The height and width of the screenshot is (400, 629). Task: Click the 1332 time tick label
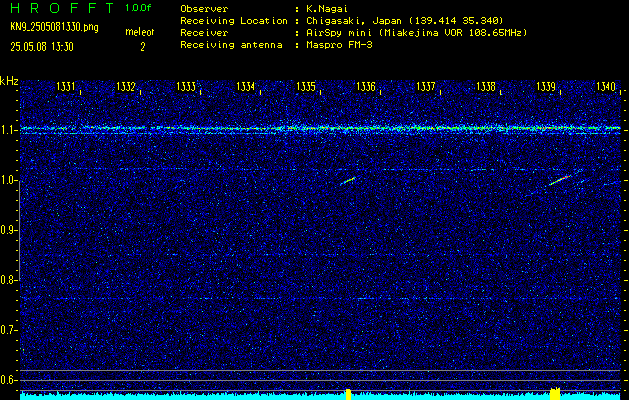tap(126, 86)
